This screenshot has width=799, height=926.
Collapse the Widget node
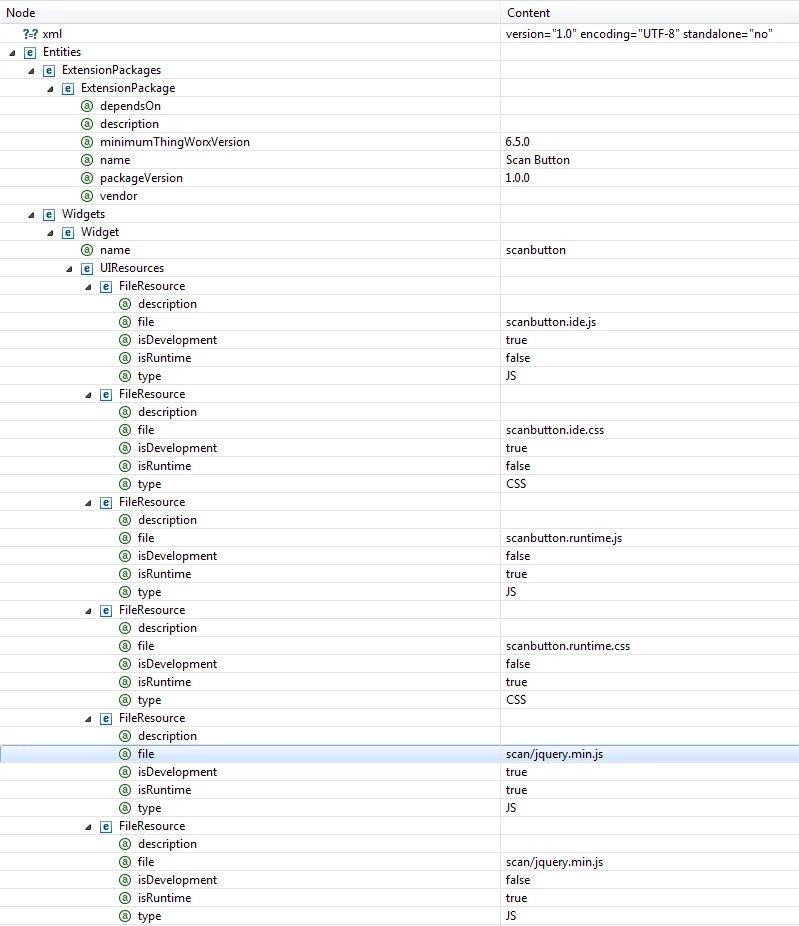tap(50, 233)
